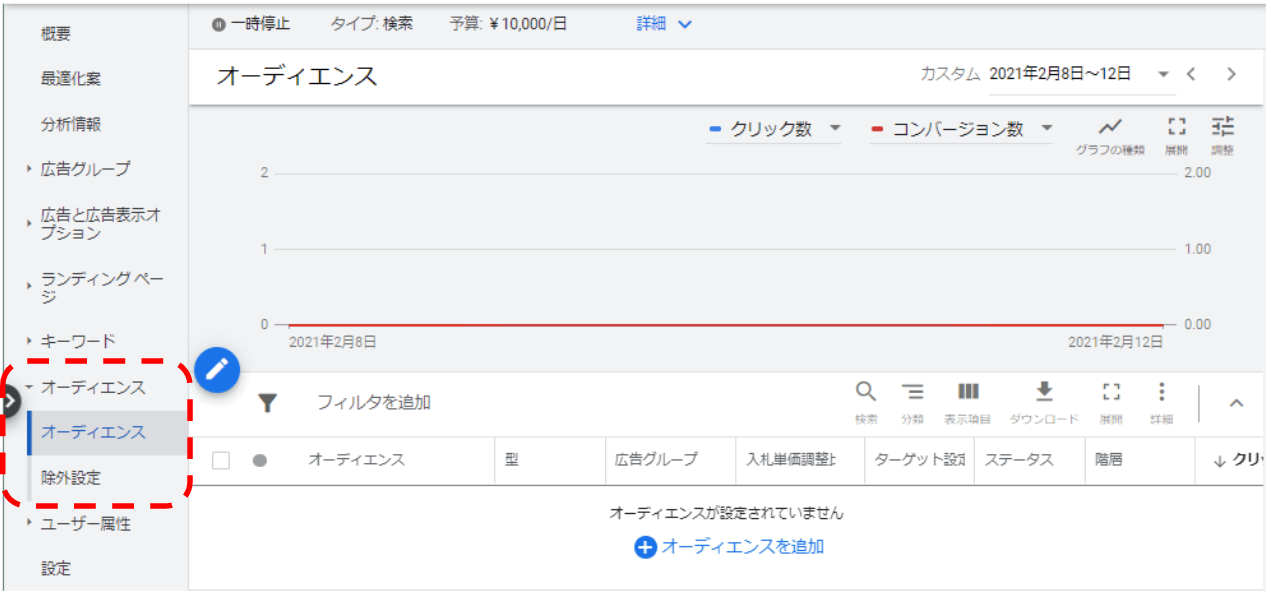Open the custom date range dropdown
This screenshot has width=1271, height=595.
(x=1163, y=74)
